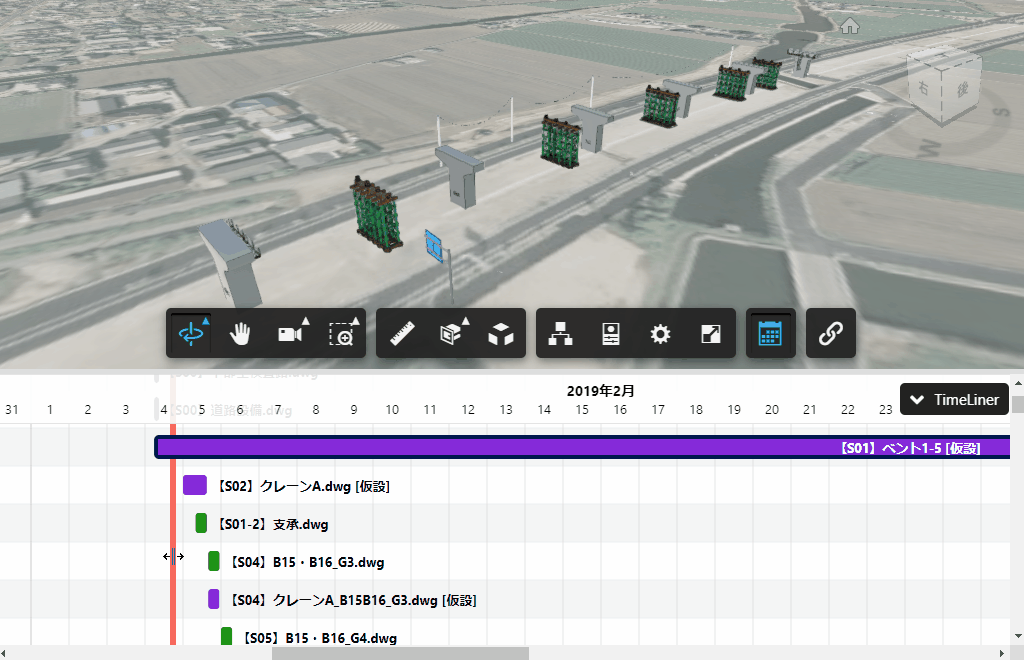Image resolution: width=1024 pixels, height=660 pixels.
Task: Toggle full screen mode icon
Action: [x=711, y=334]
